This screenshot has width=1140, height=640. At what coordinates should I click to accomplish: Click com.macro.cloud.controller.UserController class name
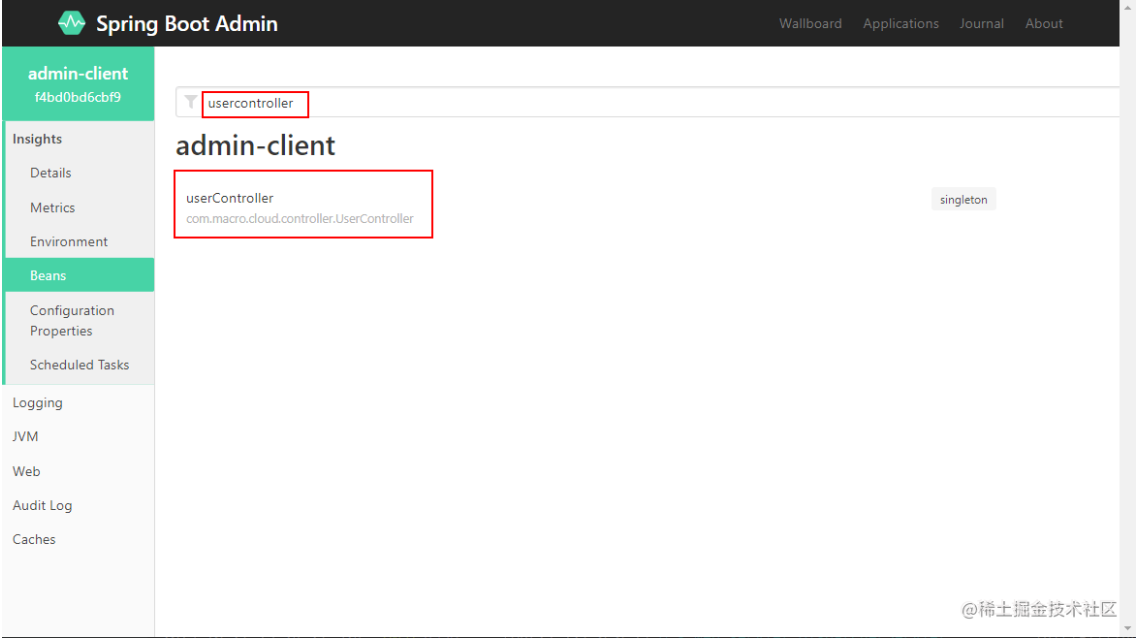coord(300,219)
